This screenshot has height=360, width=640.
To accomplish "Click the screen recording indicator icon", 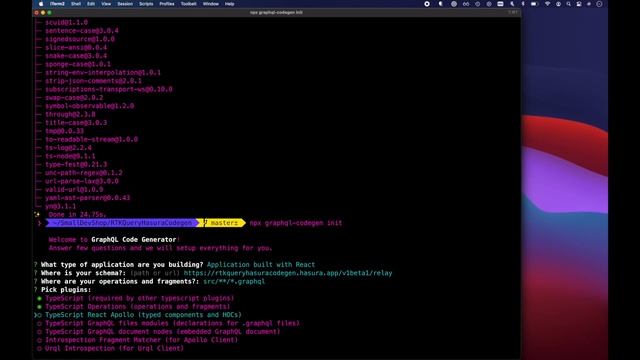I will [x=427, y=4].
